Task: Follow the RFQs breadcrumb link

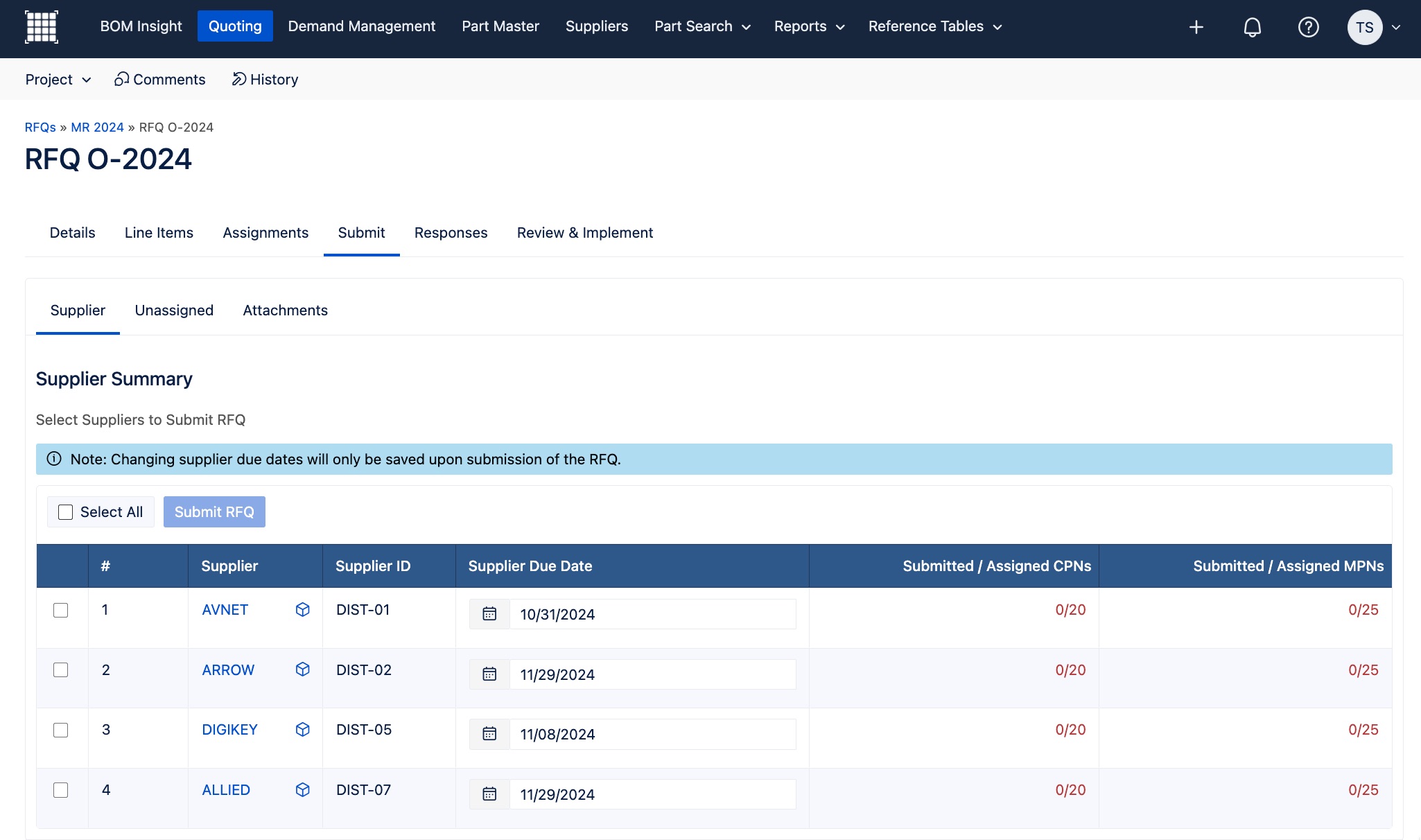Action: pos(40,128)
